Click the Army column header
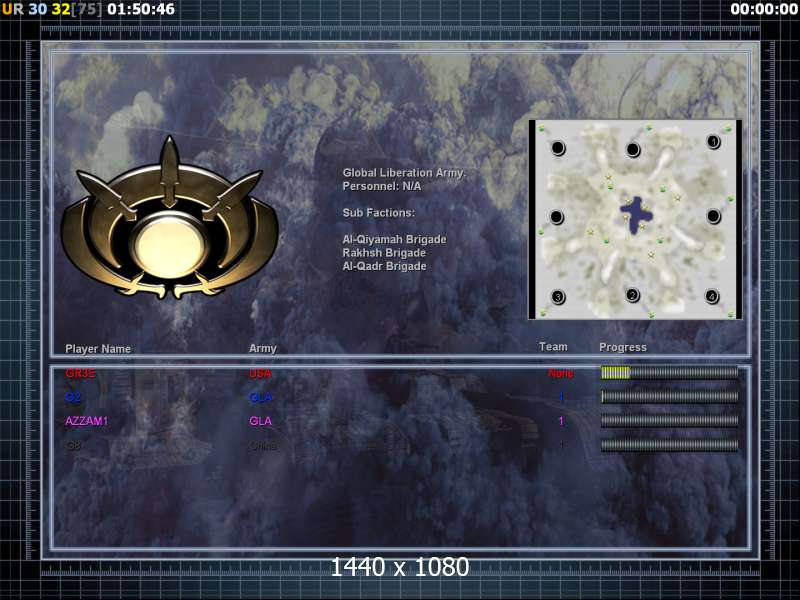The image size is (800, 600). tap(263, 348)
